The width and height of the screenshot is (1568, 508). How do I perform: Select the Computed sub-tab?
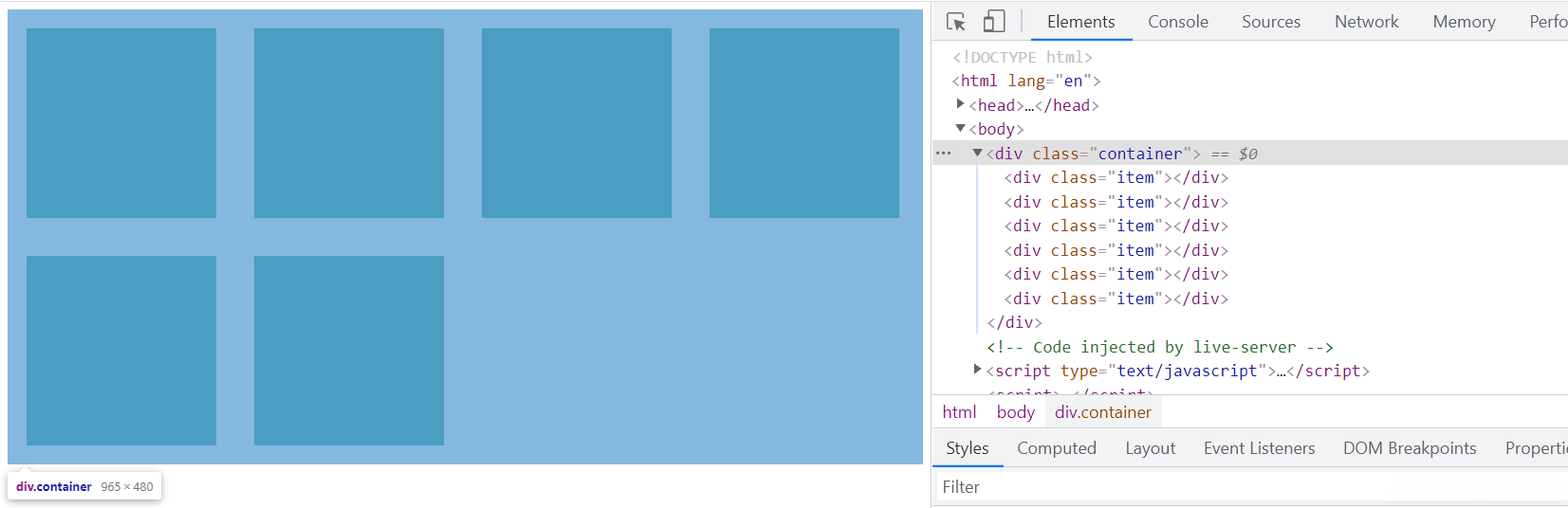(x=1056, y=448)
